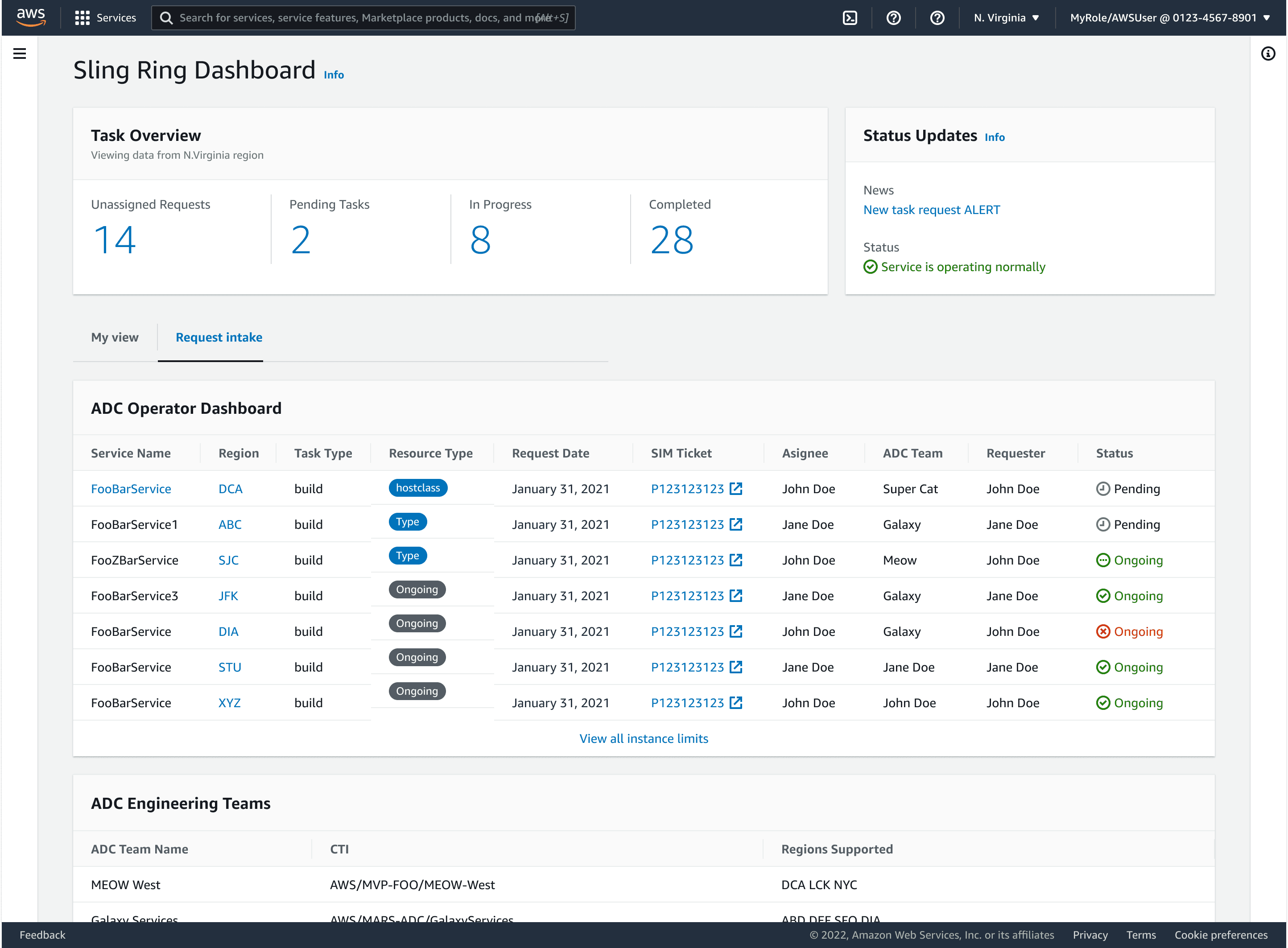Expand the N. Virginia region dropdown

(1006, 18)
